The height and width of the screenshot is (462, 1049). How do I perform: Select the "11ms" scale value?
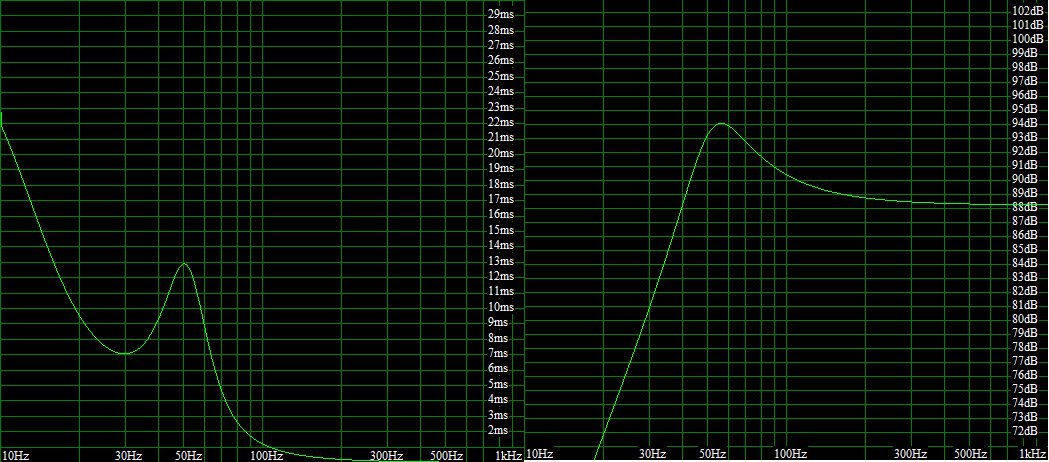[501, 292]
